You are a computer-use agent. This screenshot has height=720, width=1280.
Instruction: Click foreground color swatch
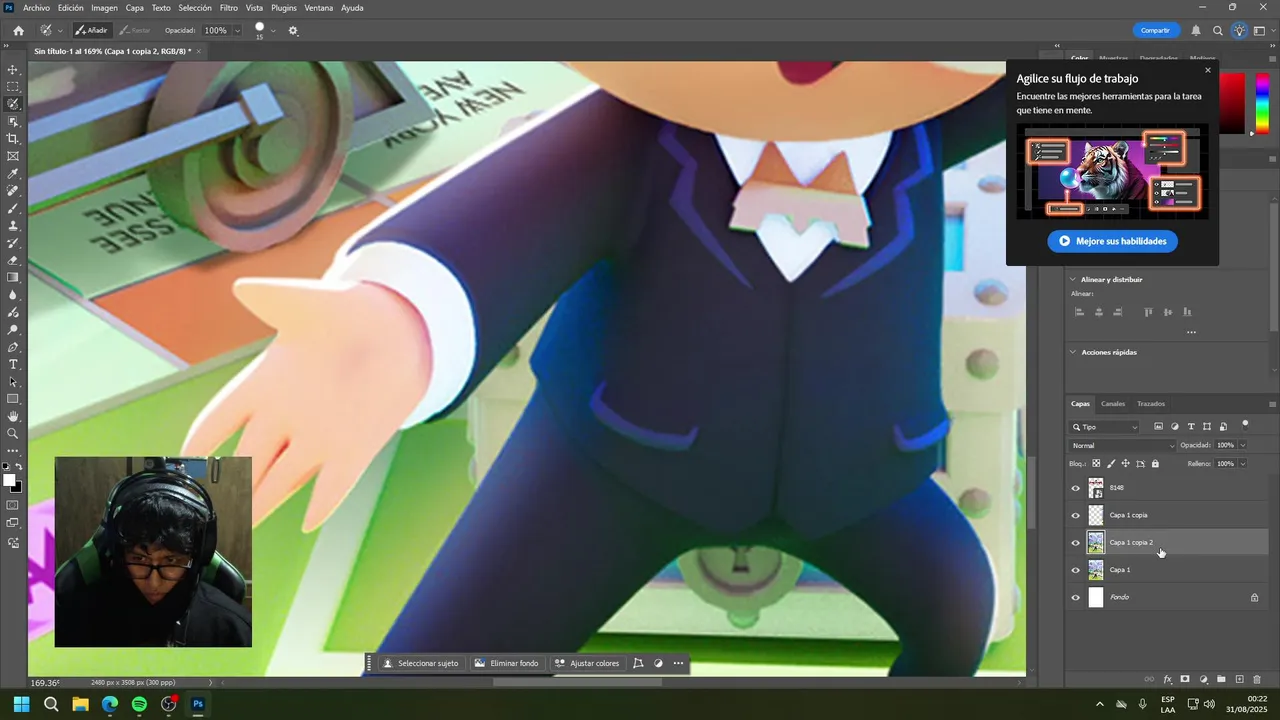tap(9, 481)
